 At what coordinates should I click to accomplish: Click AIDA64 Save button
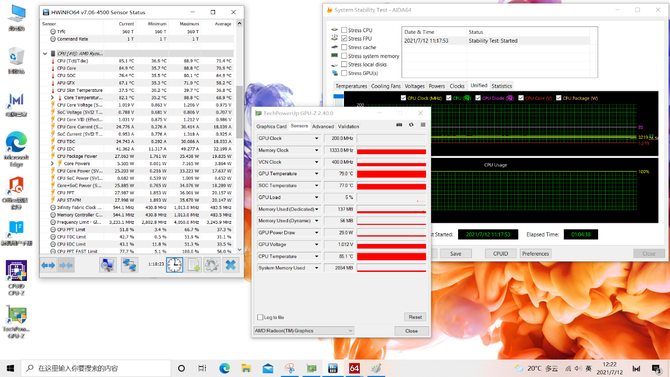[x=455, y=253]
